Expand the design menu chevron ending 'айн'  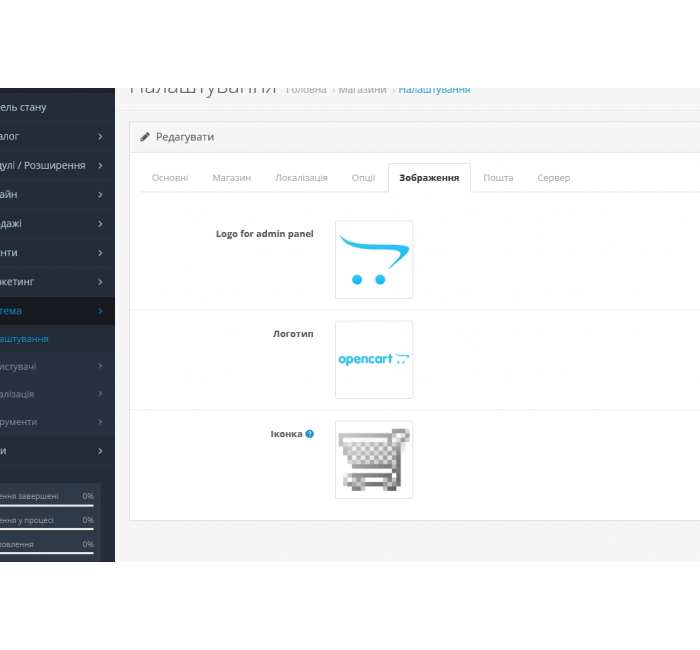100,195
